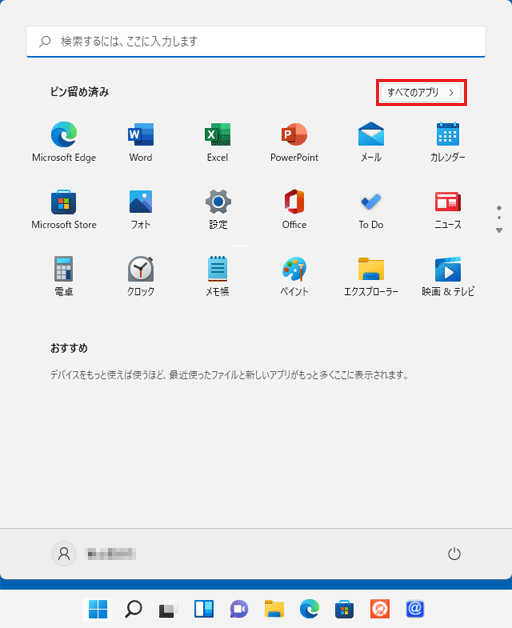Start PowerPoint from the pinned grid
This screenshot has height=628, width=512.
click(294, 142)
